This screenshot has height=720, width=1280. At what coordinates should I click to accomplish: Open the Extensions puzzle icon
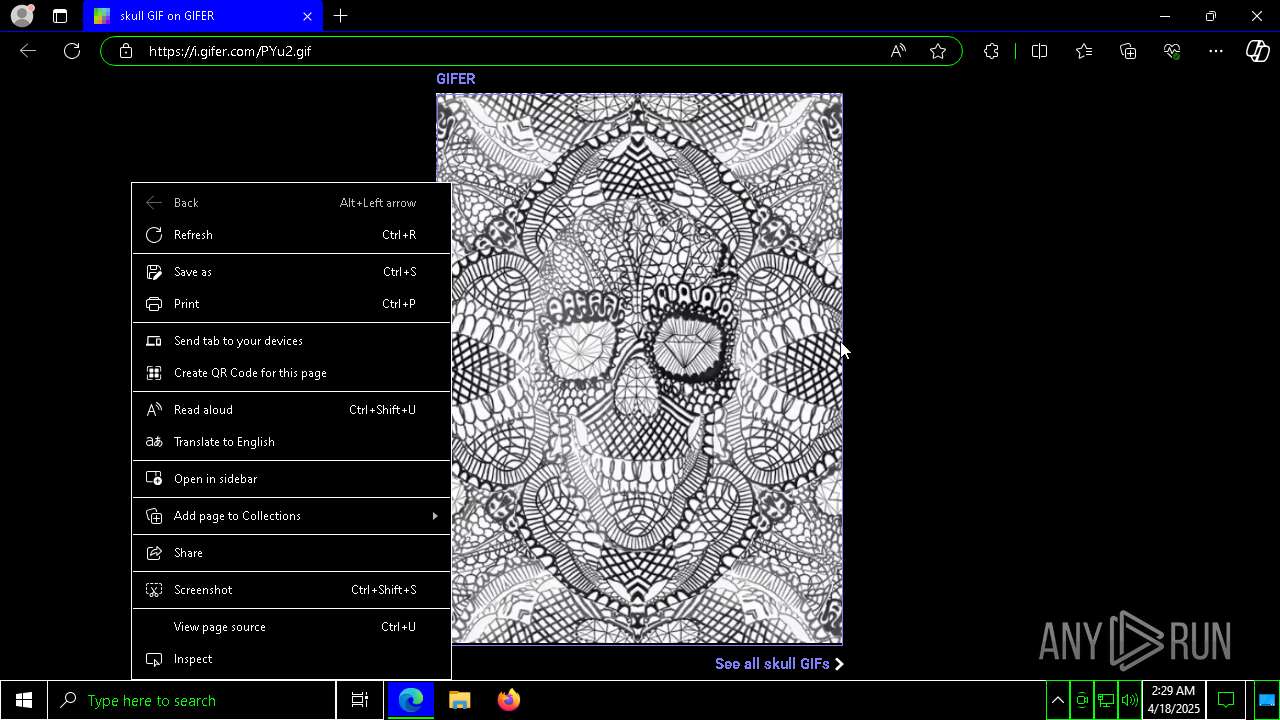pos(991,51)
